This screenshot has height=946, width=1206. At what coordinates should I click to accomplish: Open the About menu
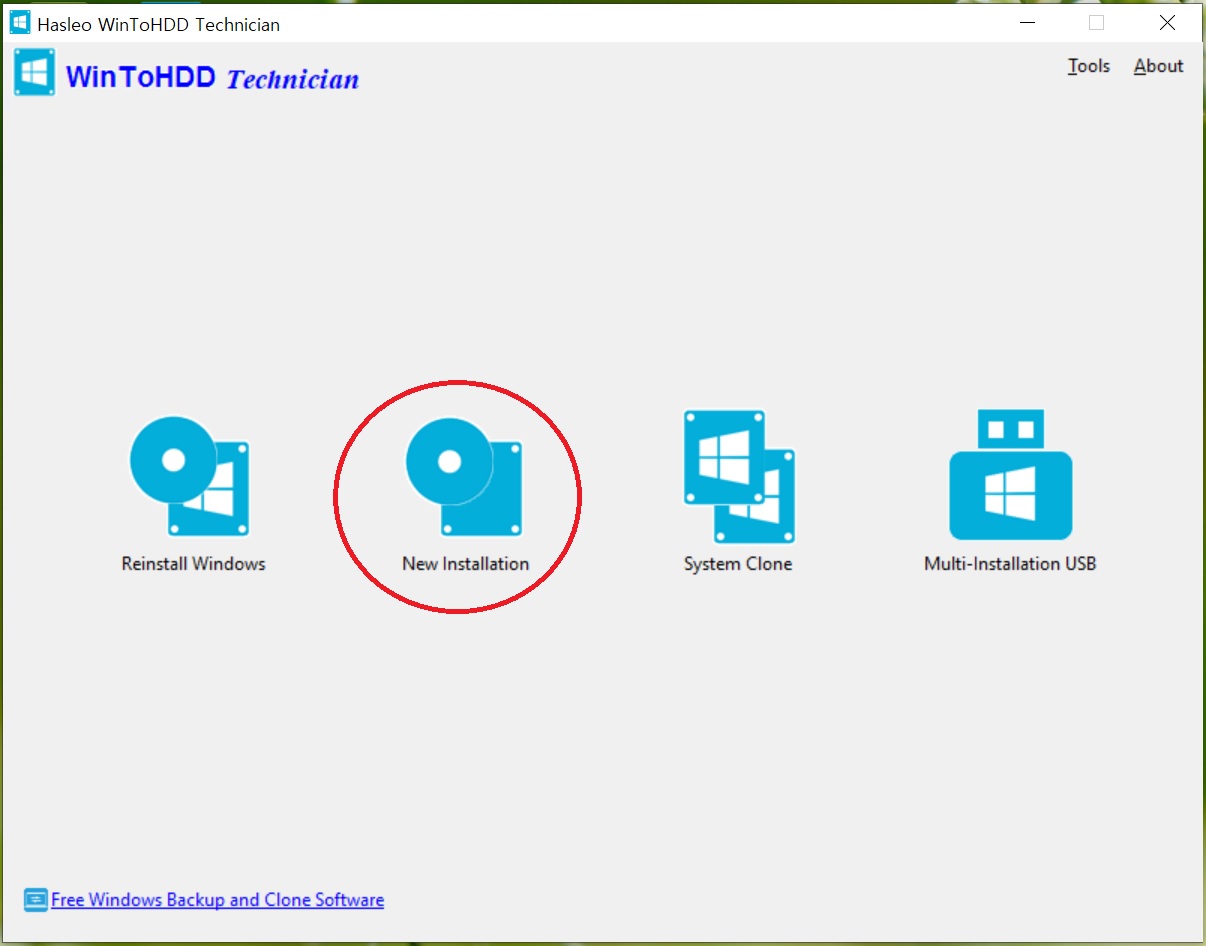(x=1158, y=66)
